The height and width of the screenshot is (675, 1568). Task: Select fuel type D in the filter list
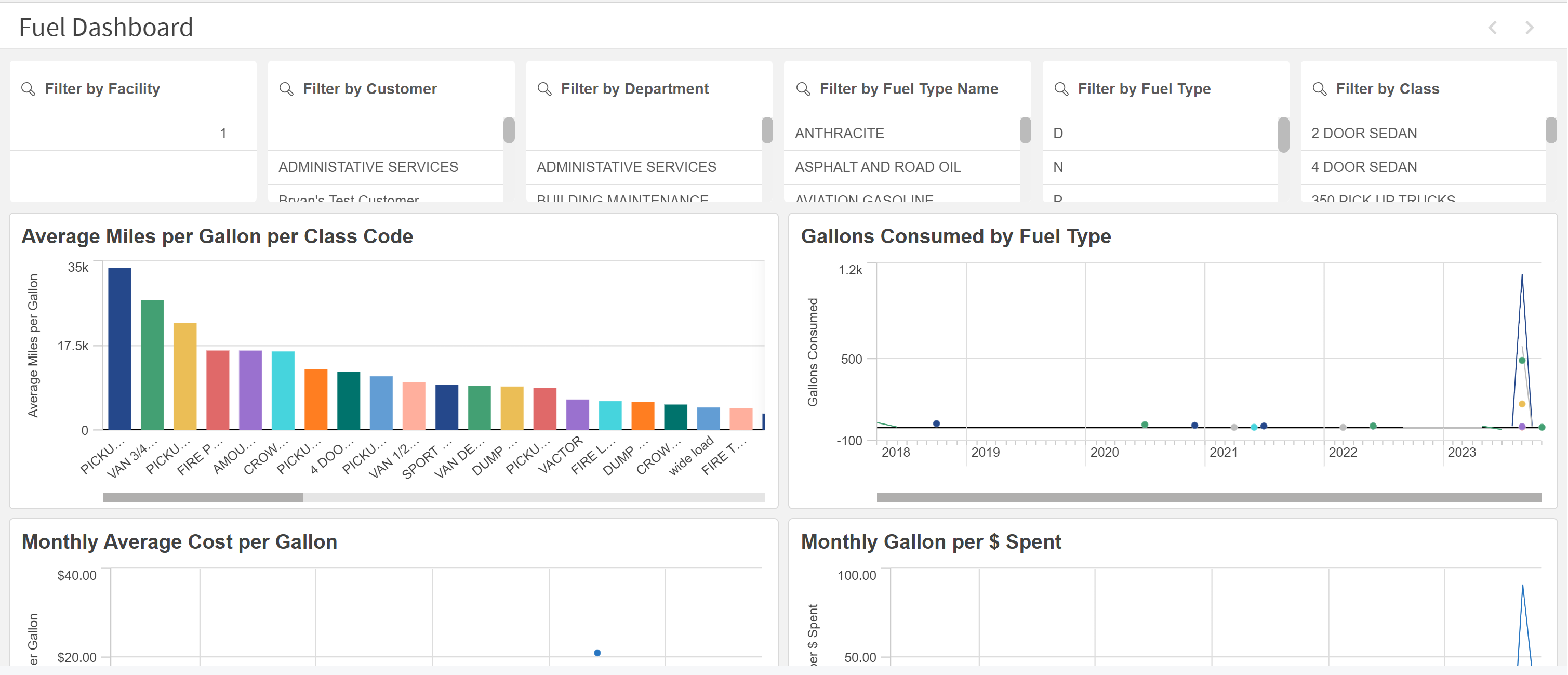[1058, 134]
